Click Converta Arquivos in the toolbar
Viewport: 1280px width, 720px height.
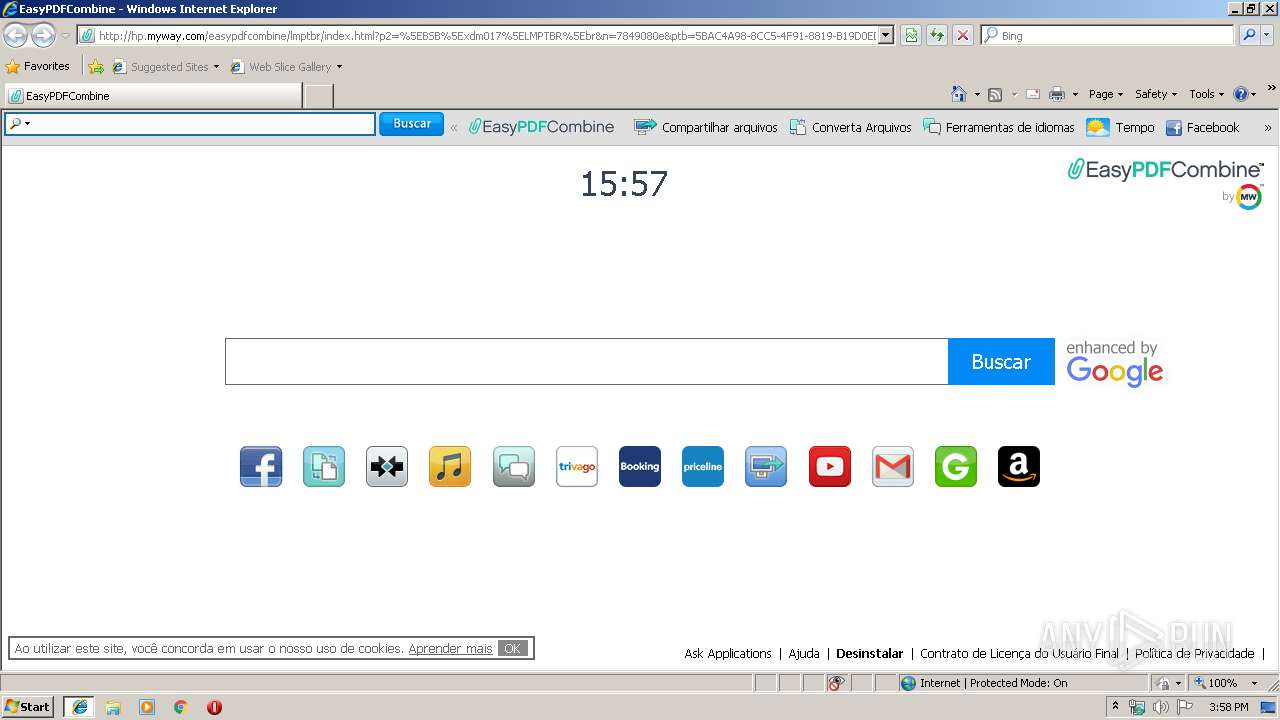851,127
